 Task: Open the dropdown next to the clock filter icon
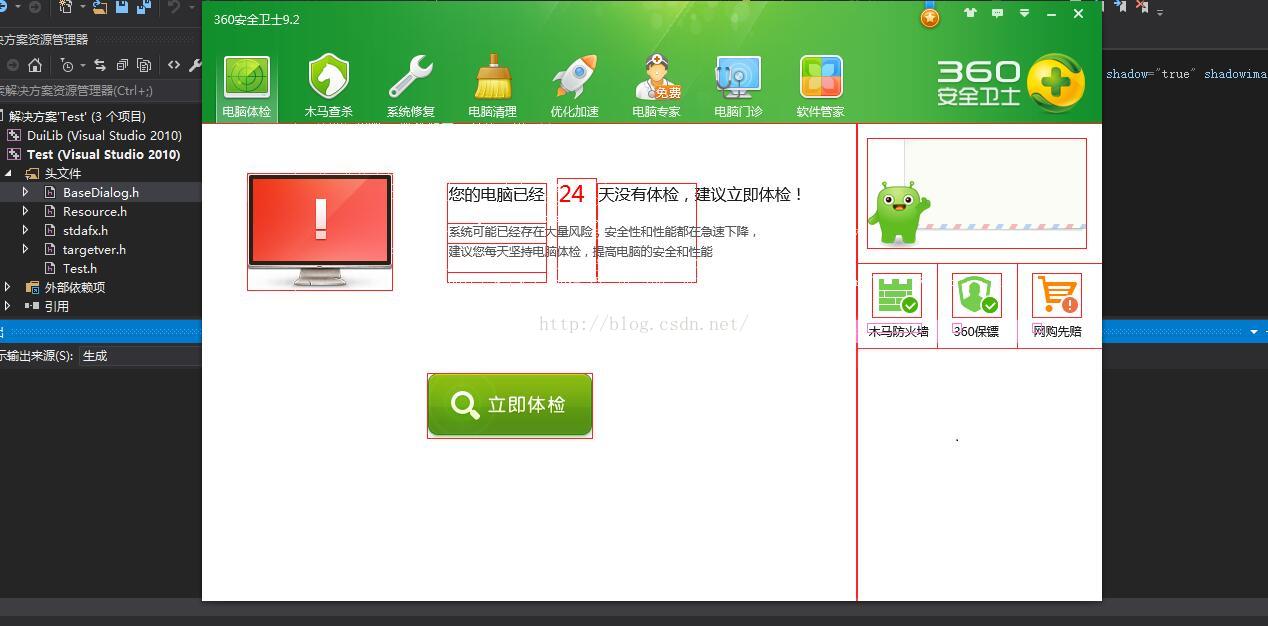(x=83, y=66)
